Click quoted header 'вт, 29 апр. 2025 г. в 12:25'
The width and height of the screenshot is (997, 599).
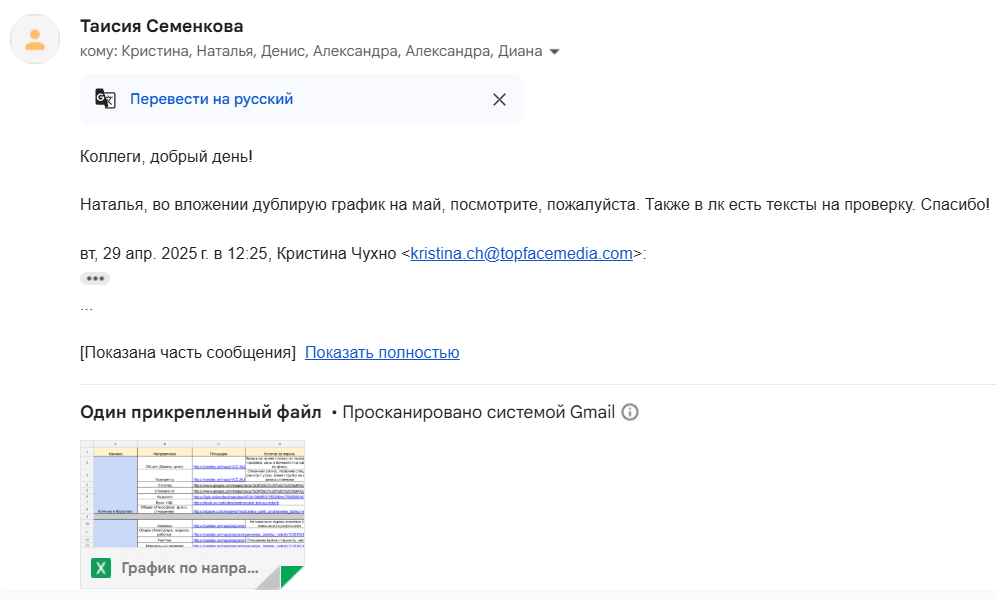tap(174, 253)
